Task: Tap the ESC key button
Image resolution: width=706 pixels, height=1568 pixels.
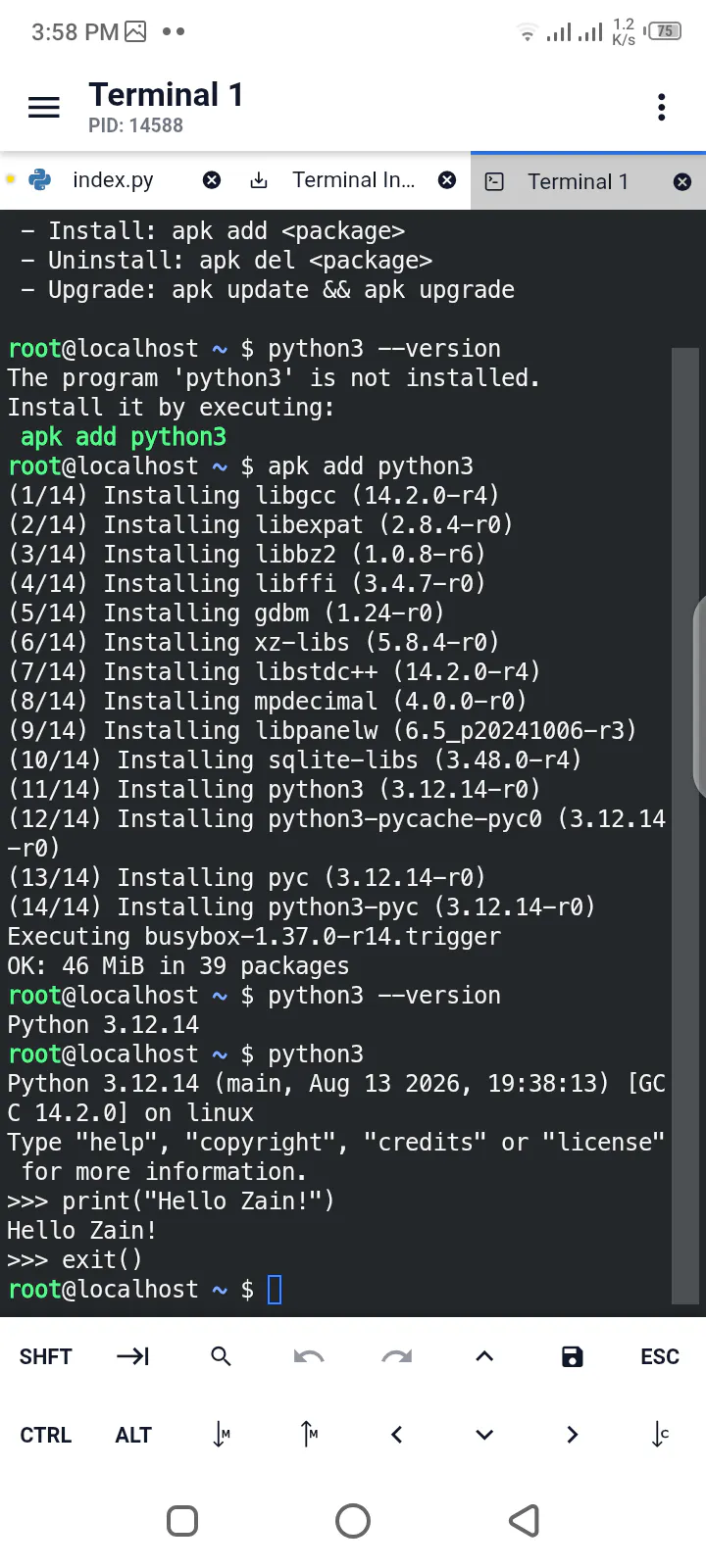Action: pyautogui.click(x=660, y=1356)
